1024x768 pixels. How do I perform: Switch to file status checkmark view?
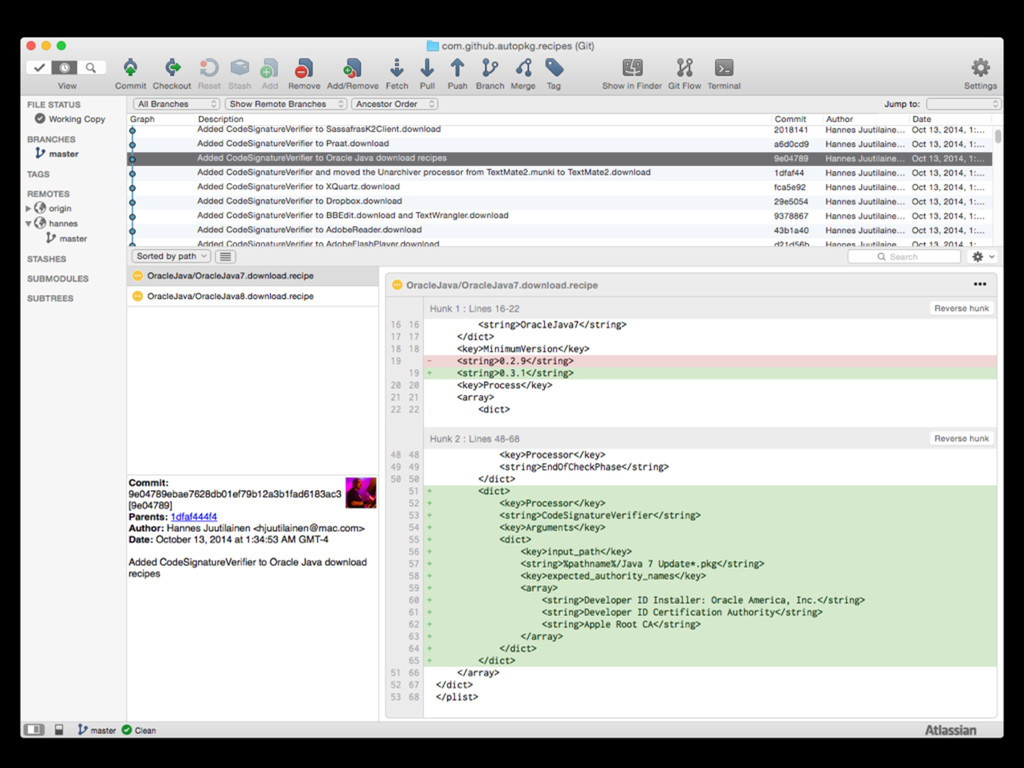coord(40,68)
